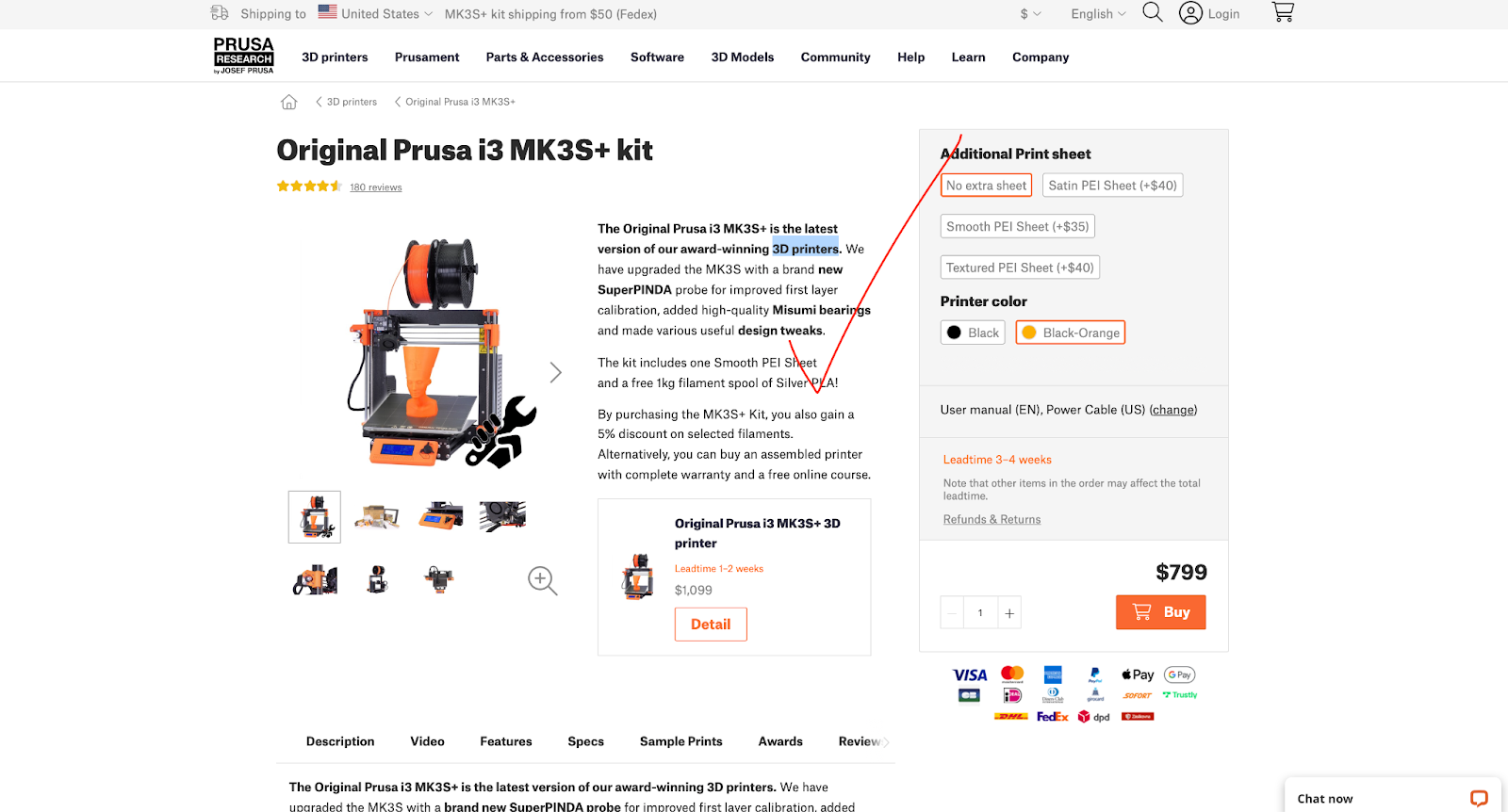1508x812 pixels.
Task: Open the shopping cart icon
Action: (1283, 12)
